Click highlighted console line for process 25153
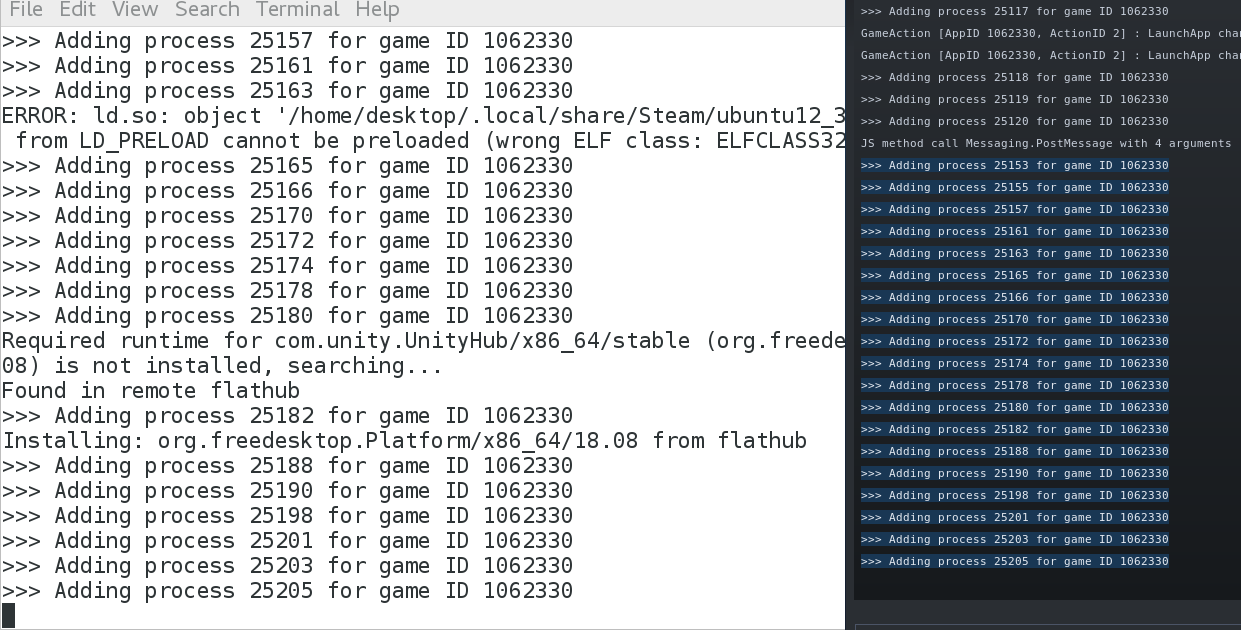Screen dimensions: 1241x630 pyautogui.click(x=1014, y=166)
